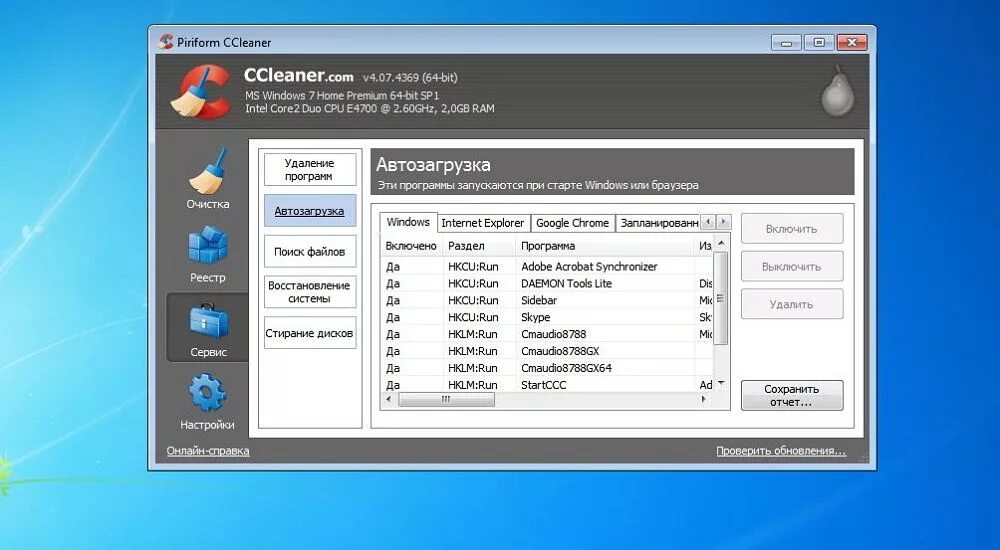
Task: Select the StartCCC entry
Action: (x=546, y=385)
